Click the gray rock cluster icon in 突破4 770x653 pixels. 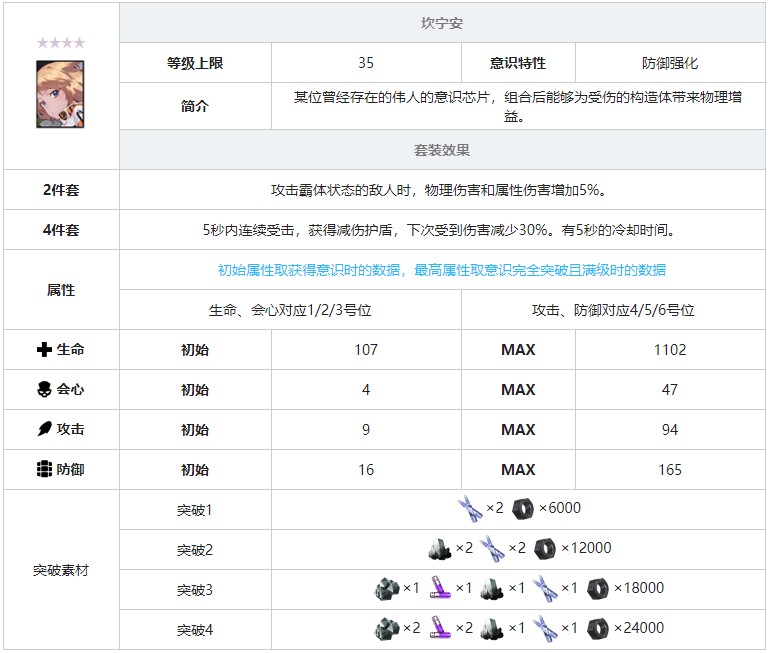pyautogui.click(x=387, y=628)
